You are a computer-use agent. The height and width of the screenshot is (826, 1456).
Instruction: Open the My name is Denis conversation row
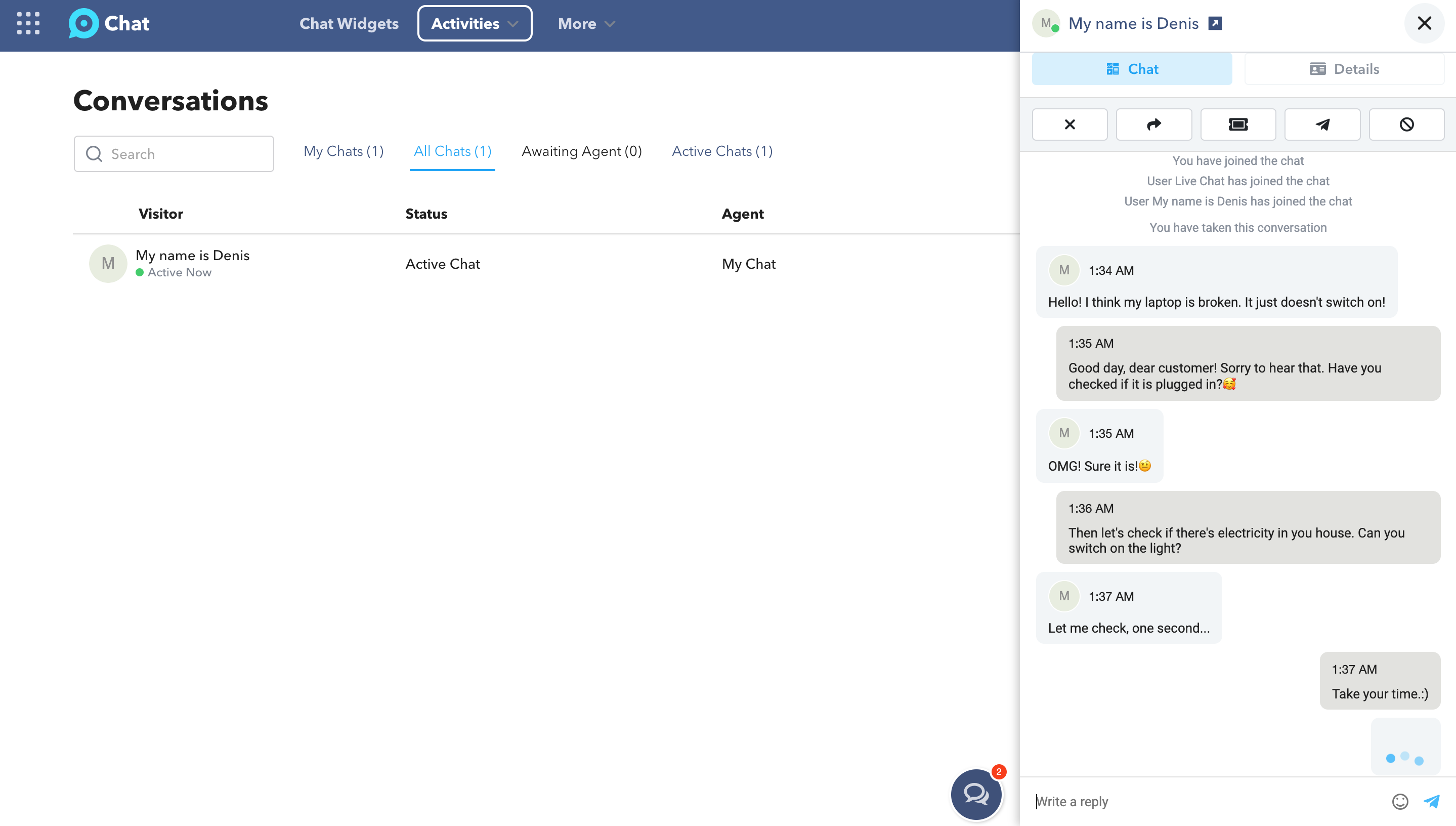tap(546, 264)
